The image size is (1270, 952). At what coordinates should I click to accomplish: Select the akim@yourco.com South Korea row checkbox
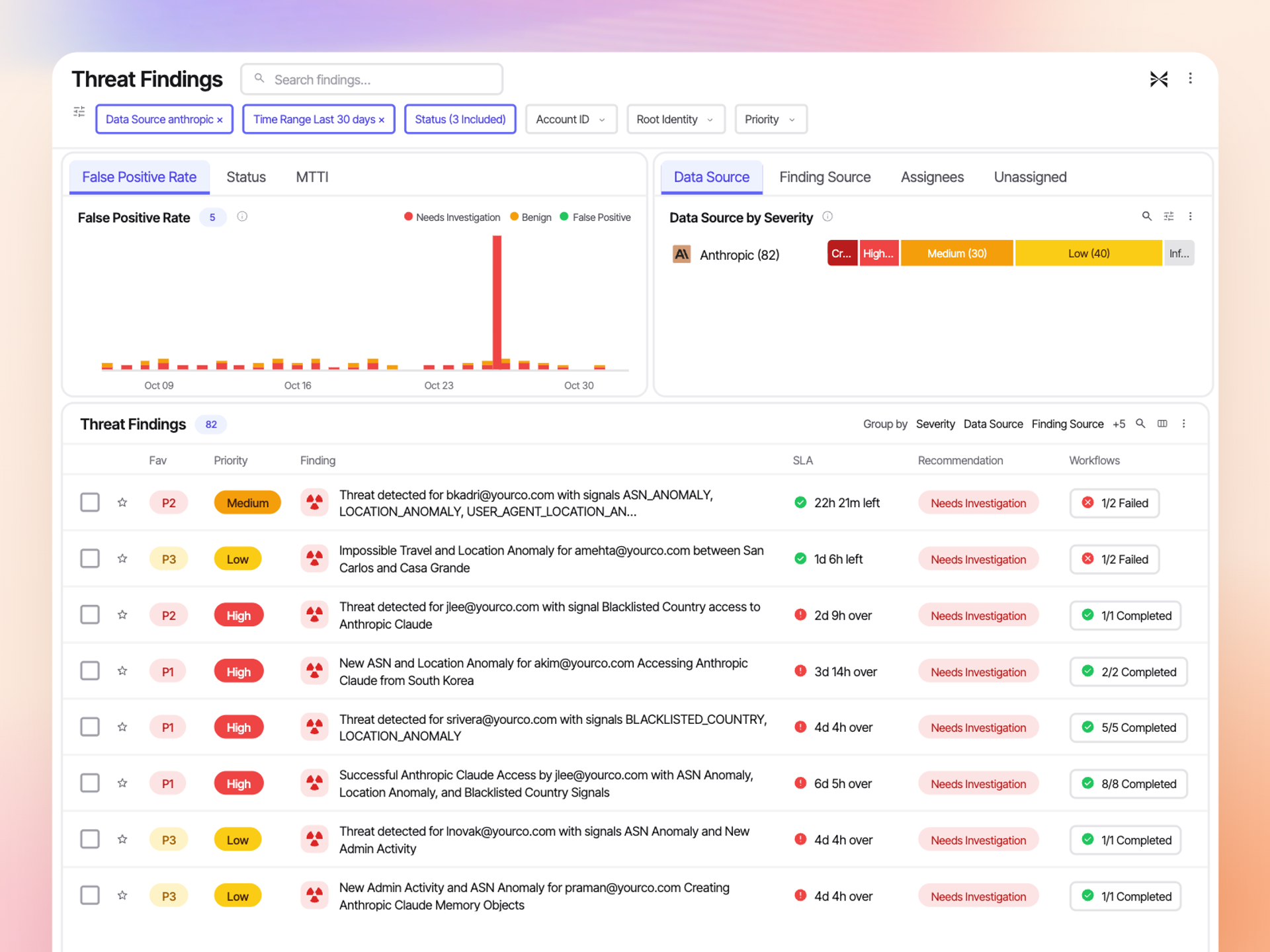click(x=90, y=671)
